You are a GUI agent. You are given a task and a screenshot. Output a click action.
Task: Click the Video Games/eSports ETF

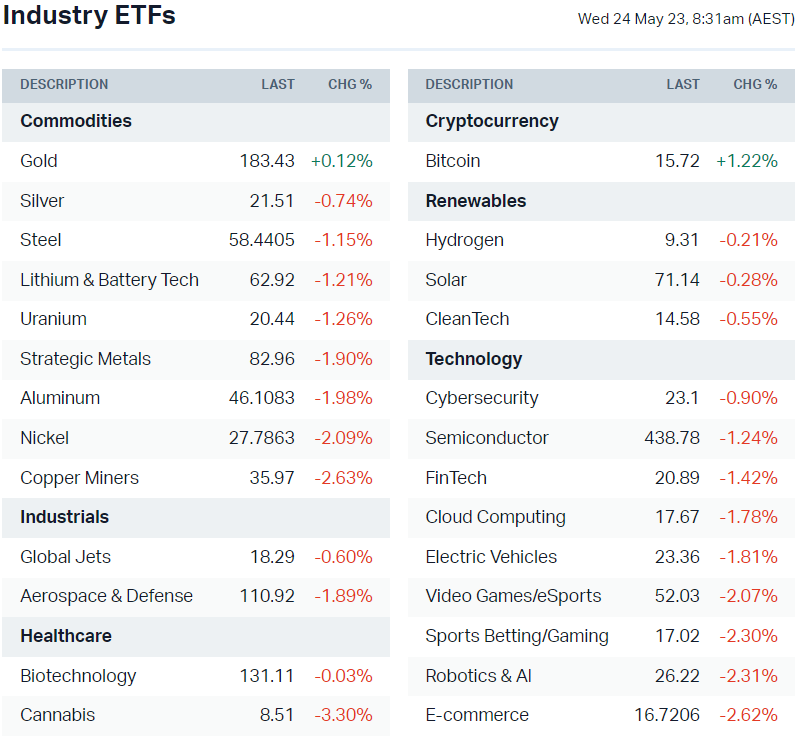tap(513, 596)
